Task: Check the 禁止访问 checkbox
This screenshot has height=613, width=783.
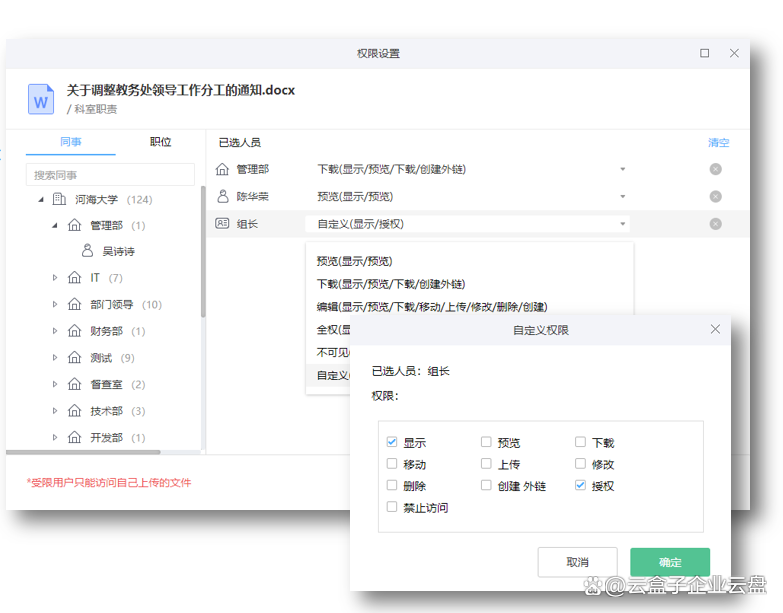Action: [391, 507]
